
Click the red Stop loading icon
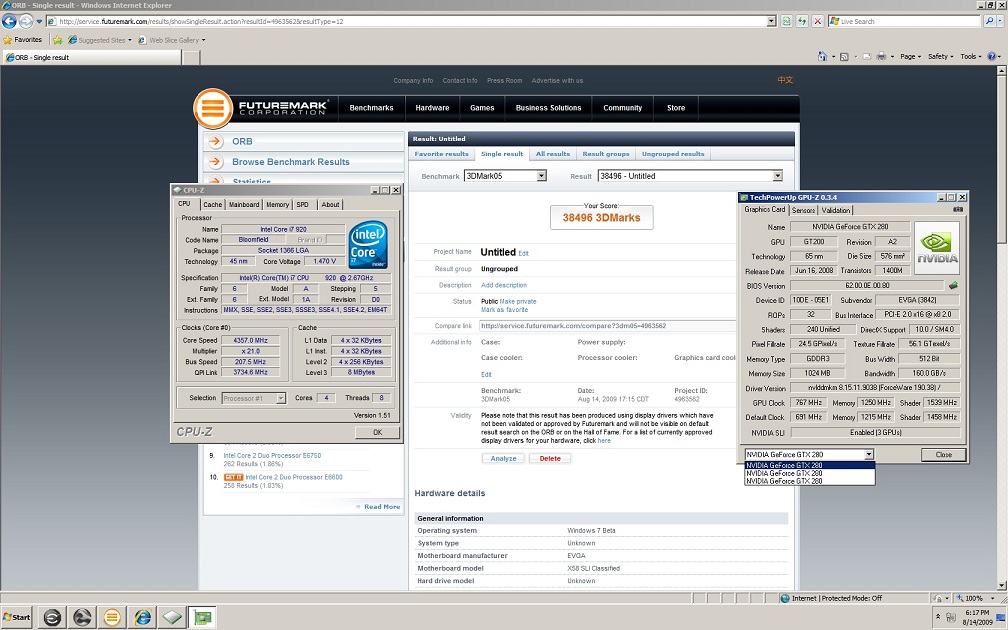[818, 21]
